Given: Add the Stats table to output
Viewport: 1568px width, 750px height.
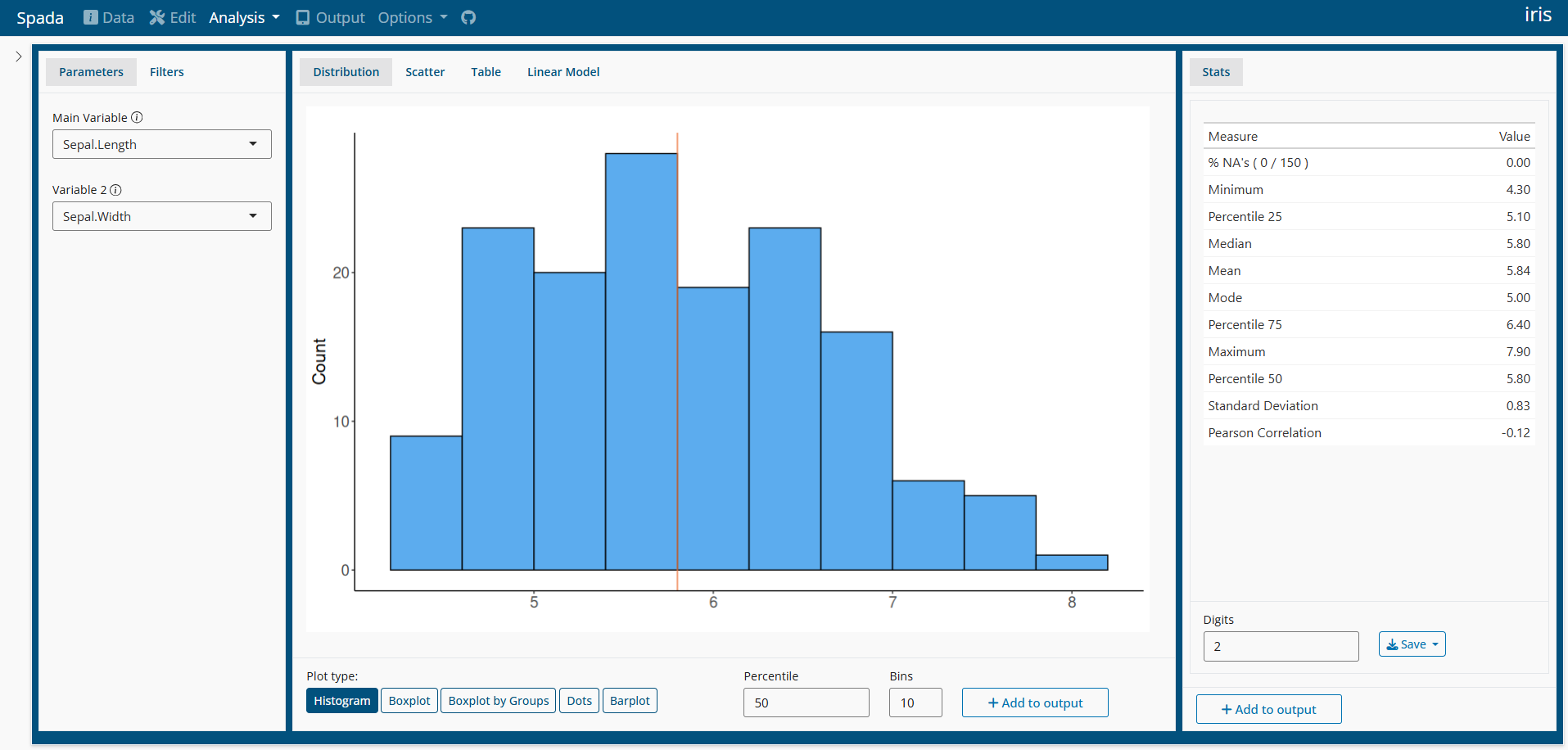Looking at the screenshot, I should coord(1268,709).
